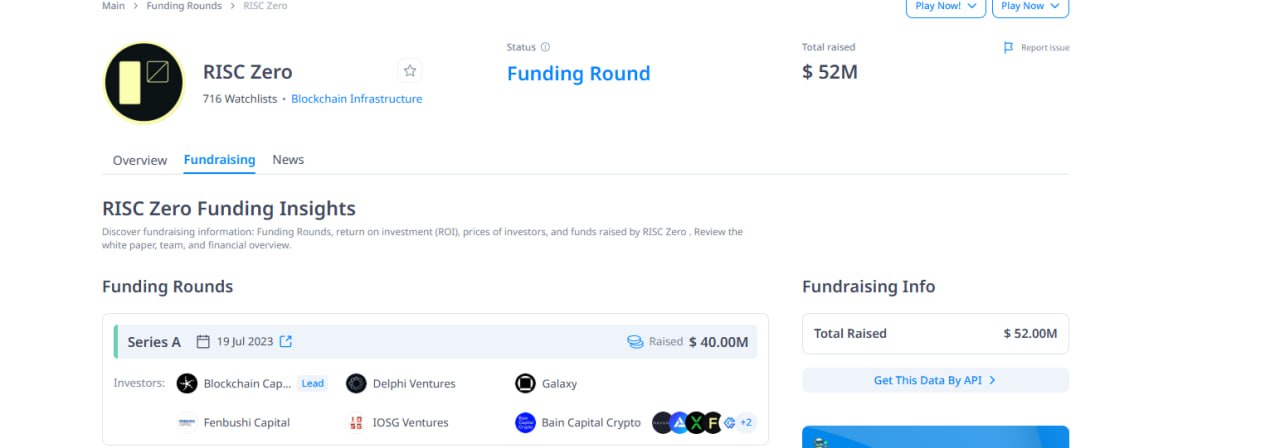
Task: Switch to the News tab
Action: click(288, 160)
